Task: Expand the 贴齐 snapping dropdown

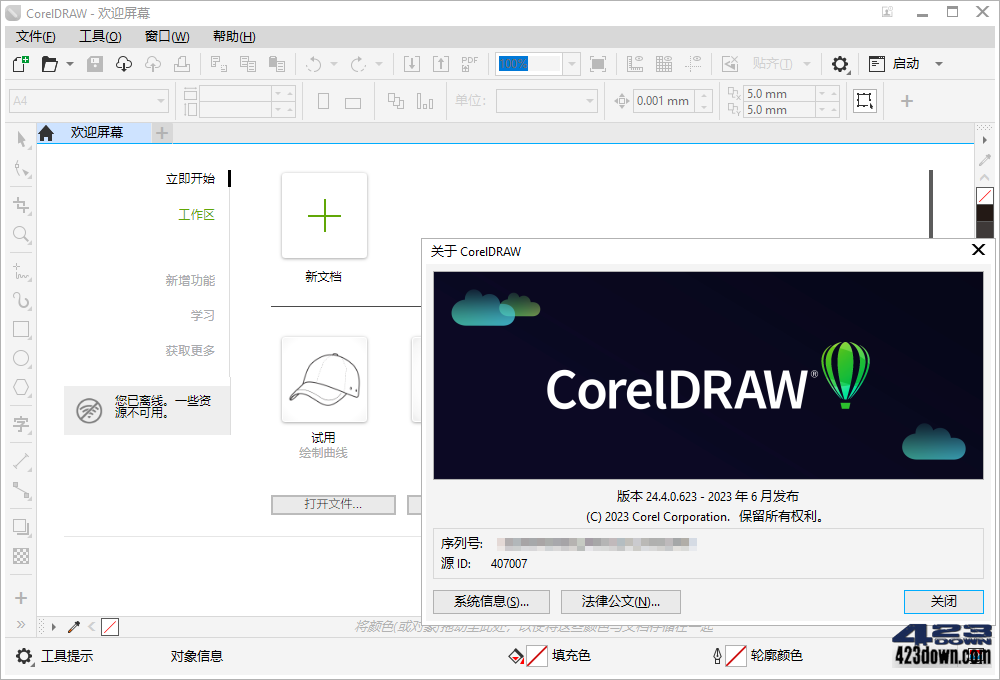Action: point(806,63)
